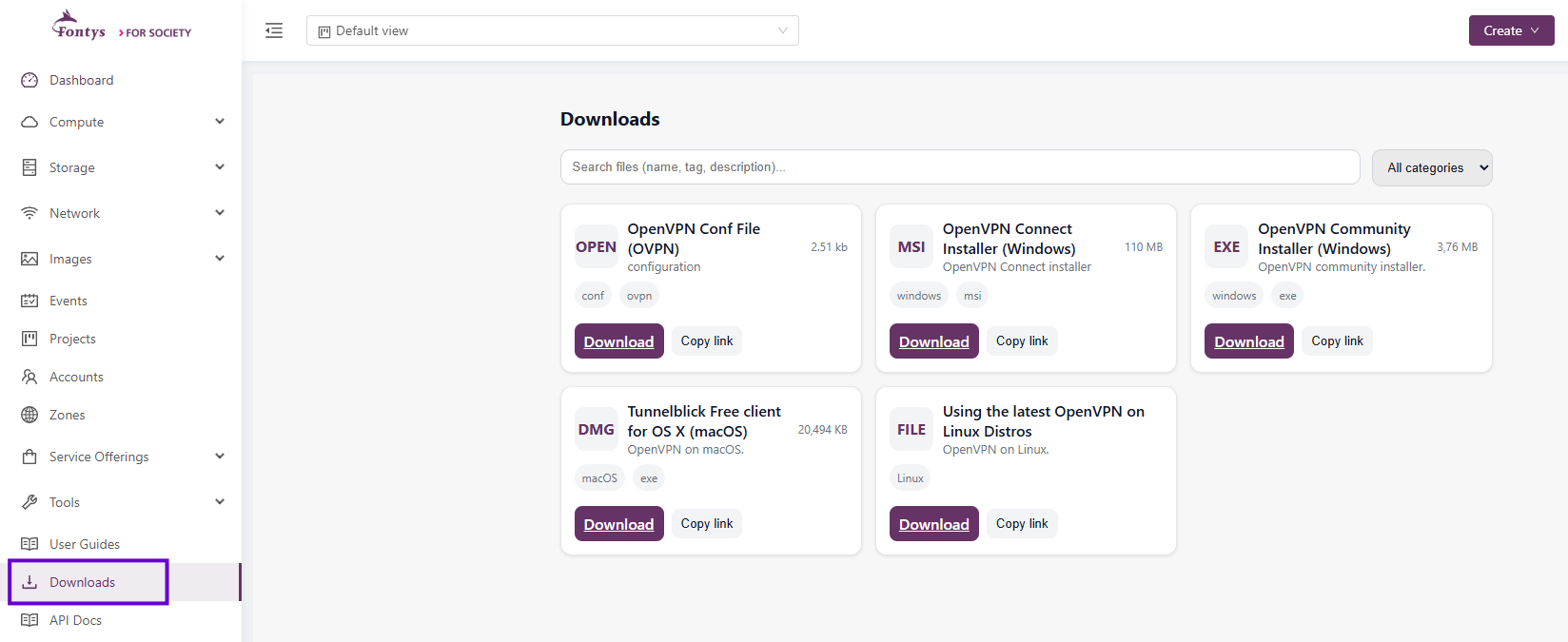Click the Zones globe icon
Viewport: 1568px width, 642px height.
[29, 415]
